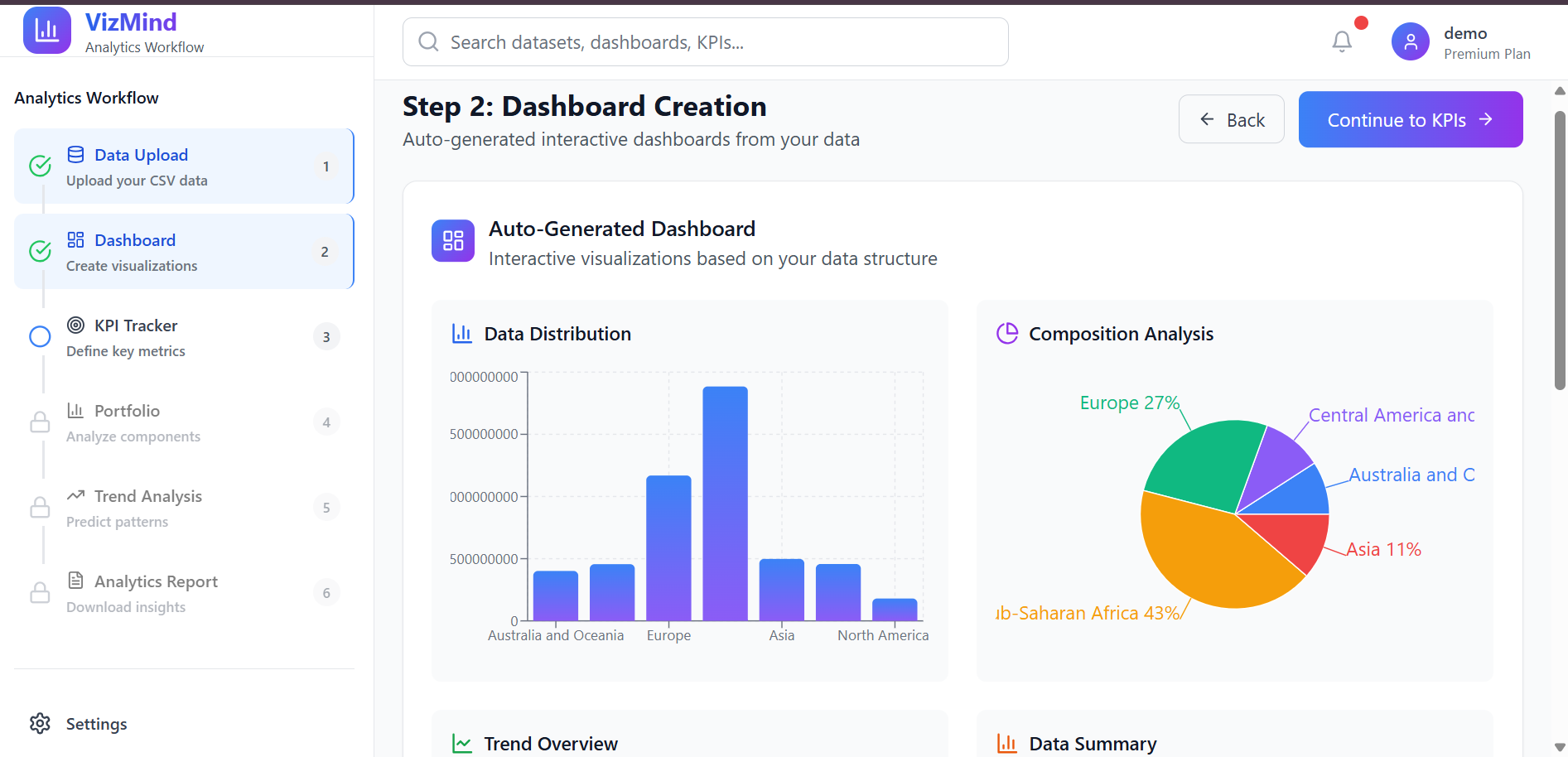Screen dimensions: 1568x757
Task: Go to the KPI Tracker step
Action: coord(184,337)
